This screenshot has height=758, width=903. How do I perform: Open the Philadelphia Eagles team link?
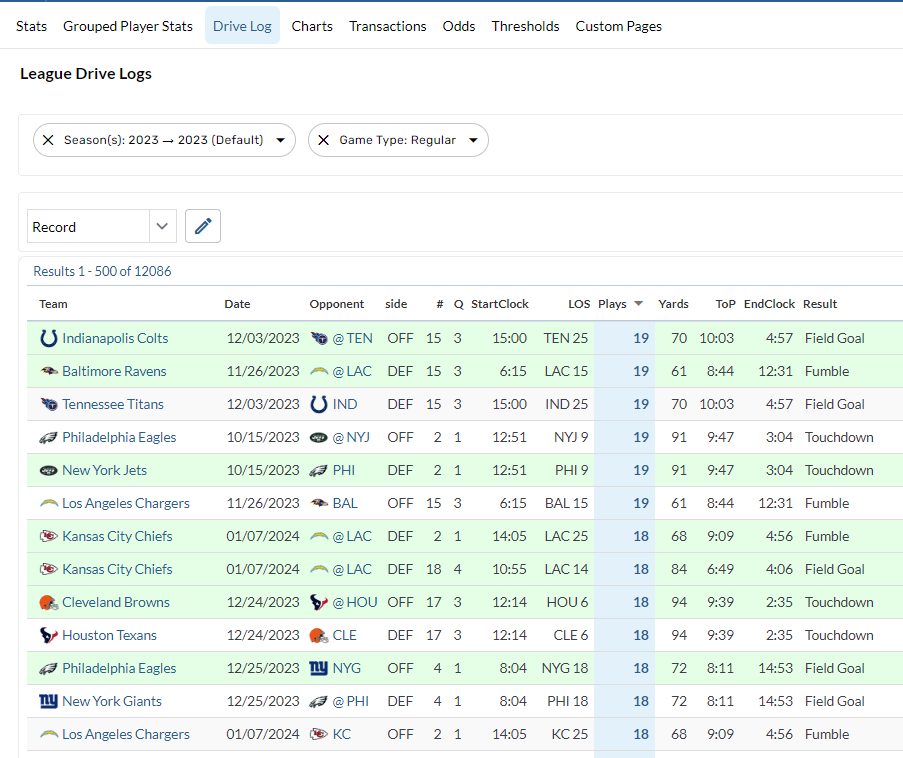[119, 437]
